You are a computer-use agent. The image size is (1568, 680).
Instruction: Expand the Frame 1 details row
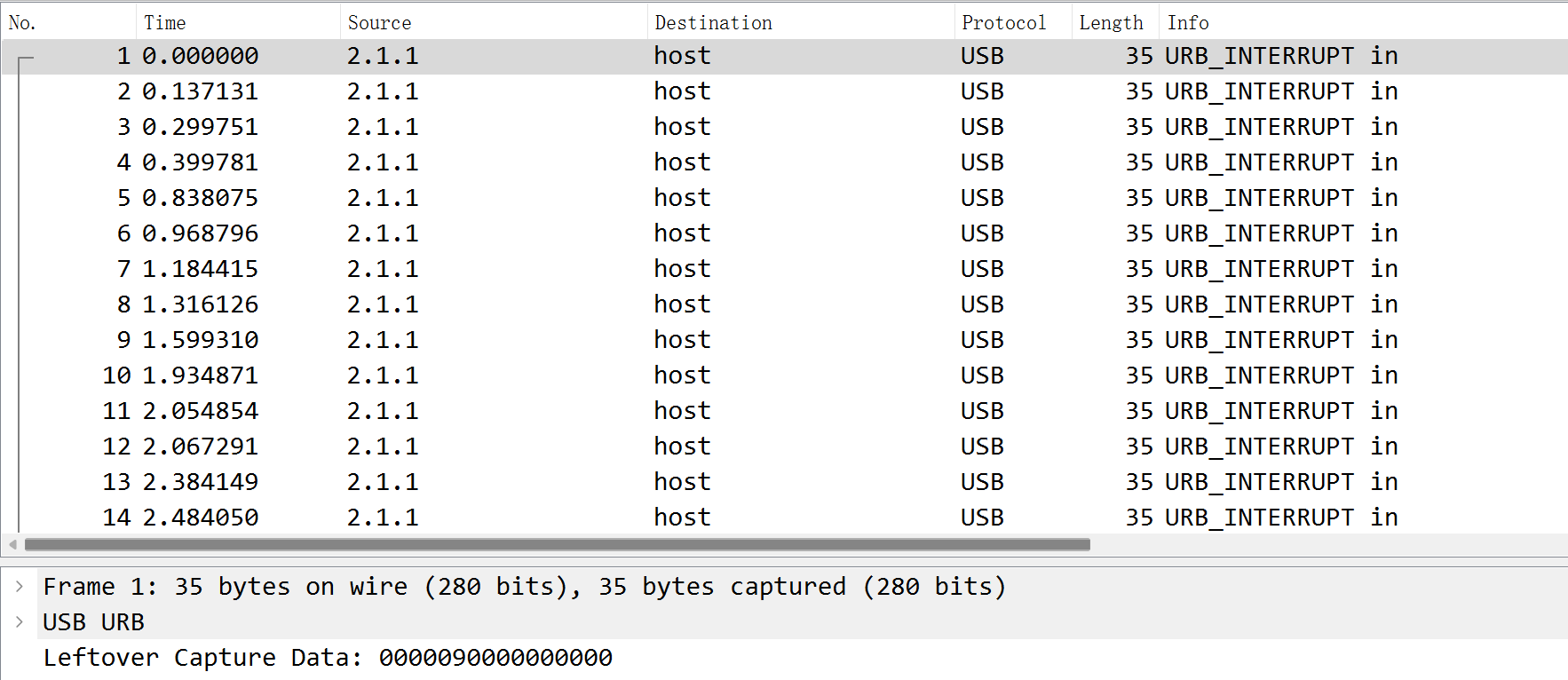coord(19,586)
